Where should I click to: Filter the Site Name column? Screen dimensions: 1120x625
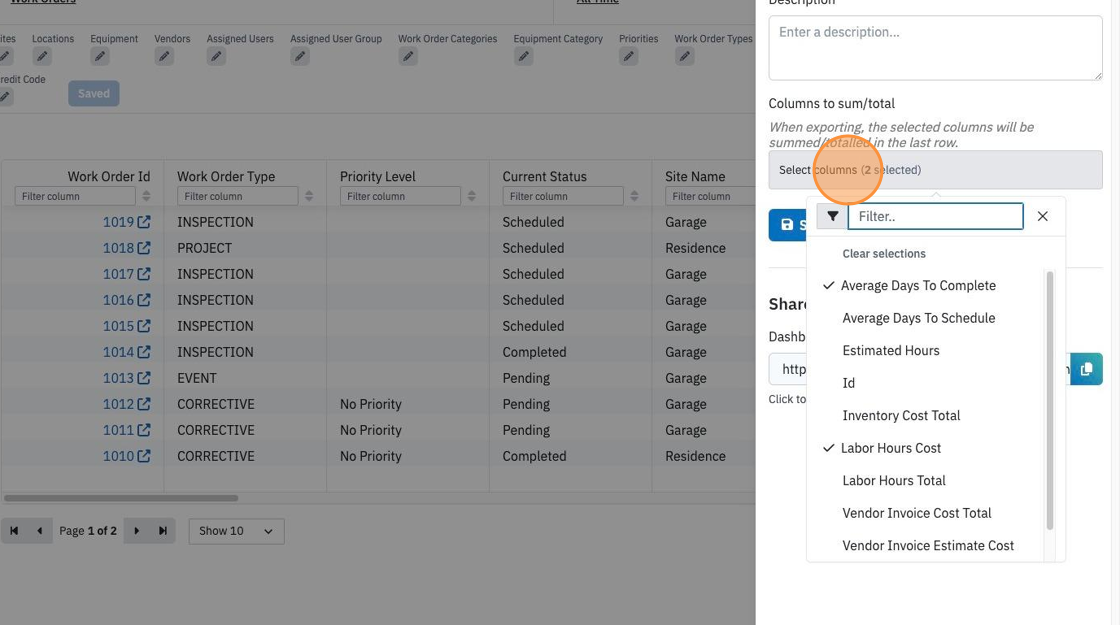click(711, 196)
